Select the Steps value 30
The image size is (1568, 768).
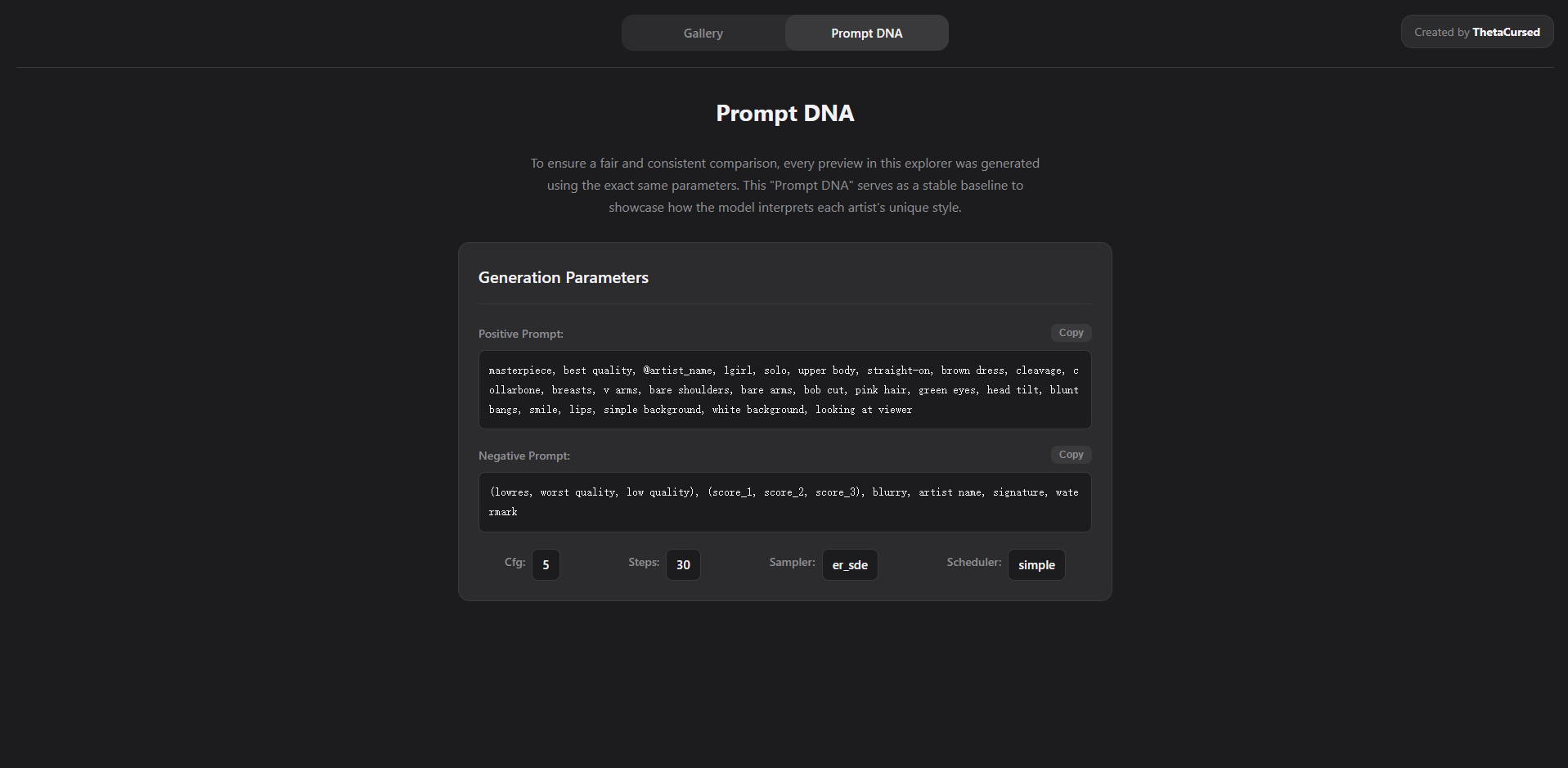pyautogui.click(x=683, y=565)
